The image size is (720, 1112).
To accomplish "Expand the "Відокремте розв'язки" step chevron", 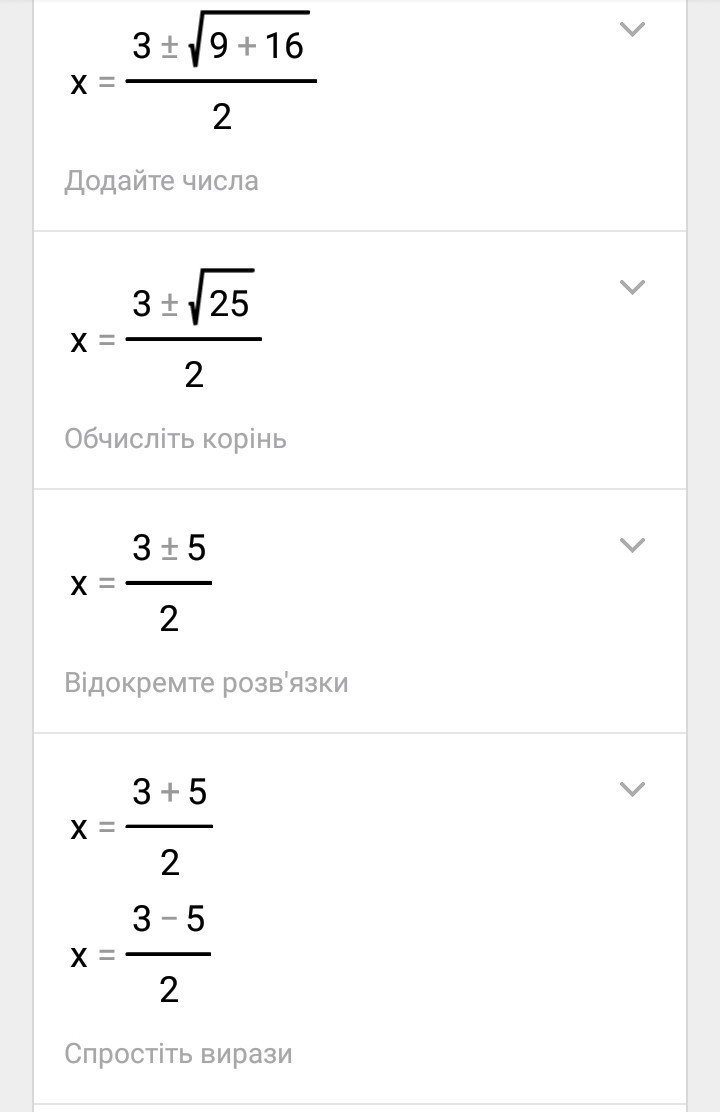I will [x=632, y=545].
